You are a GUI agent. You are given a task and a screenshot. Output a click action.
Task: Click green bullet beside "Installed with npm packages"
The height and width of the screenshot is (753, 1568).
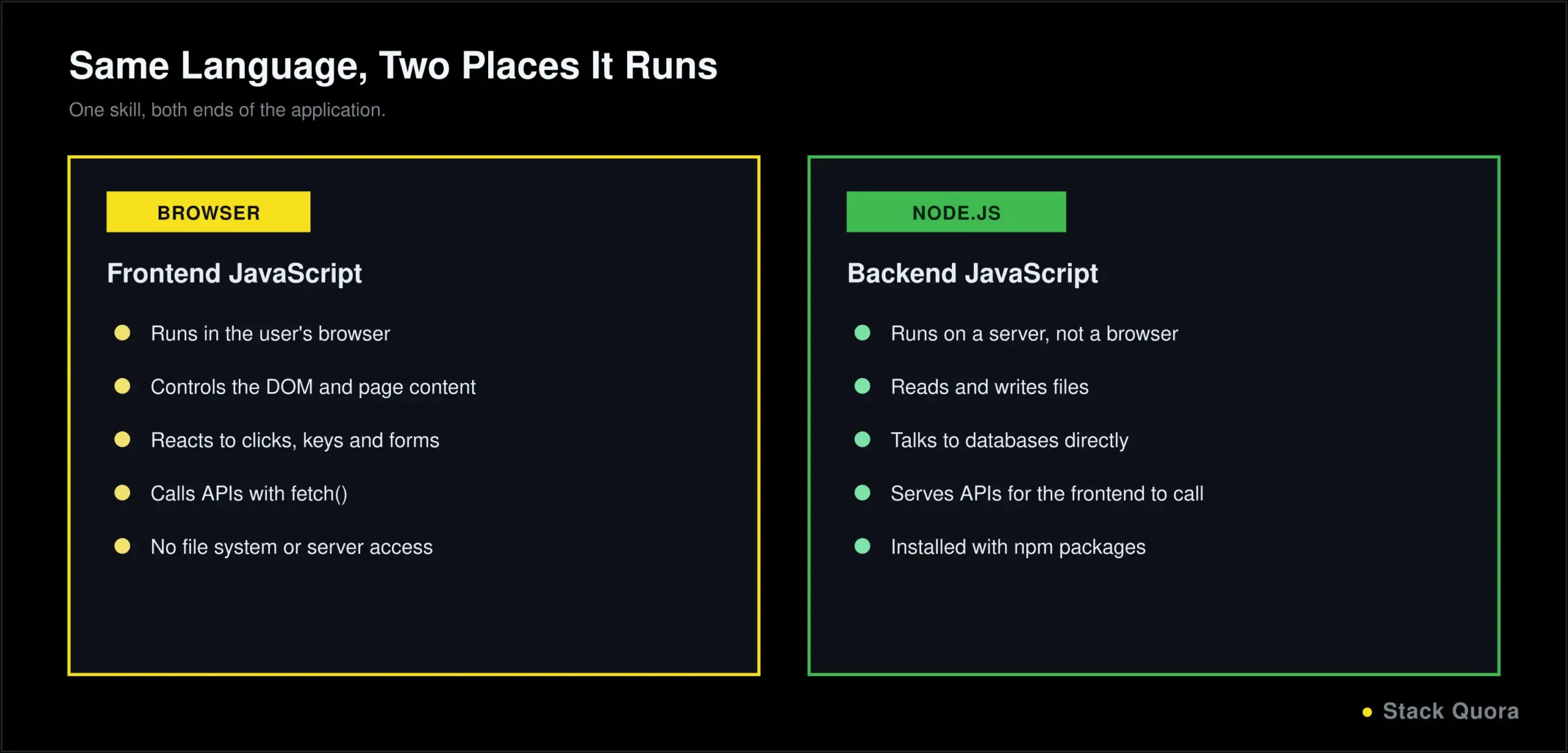[862, 546]
